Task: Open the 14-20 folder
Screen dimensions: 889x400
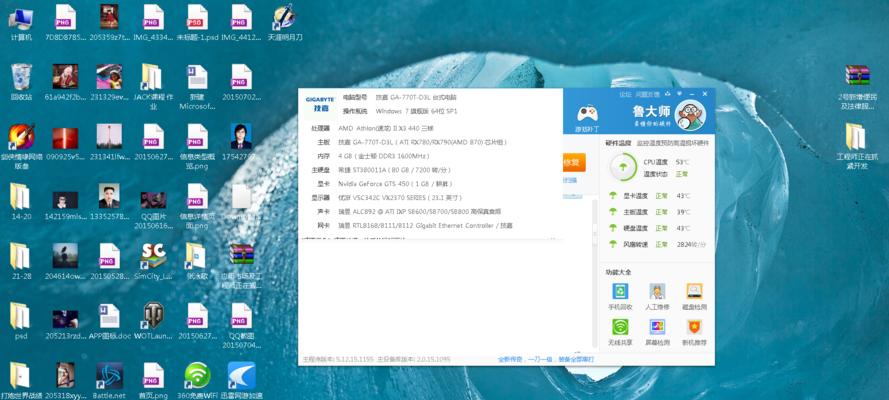Action: [21, 202]
